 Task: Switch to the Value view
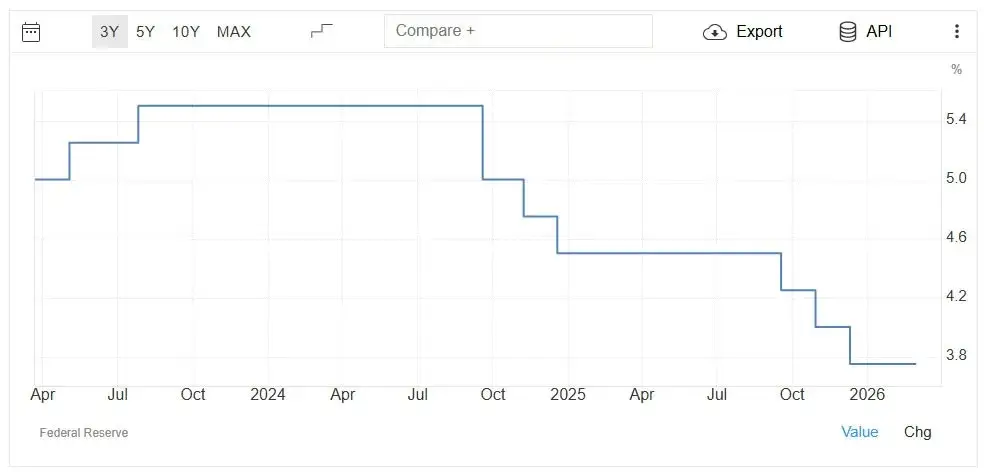(860, 432)
